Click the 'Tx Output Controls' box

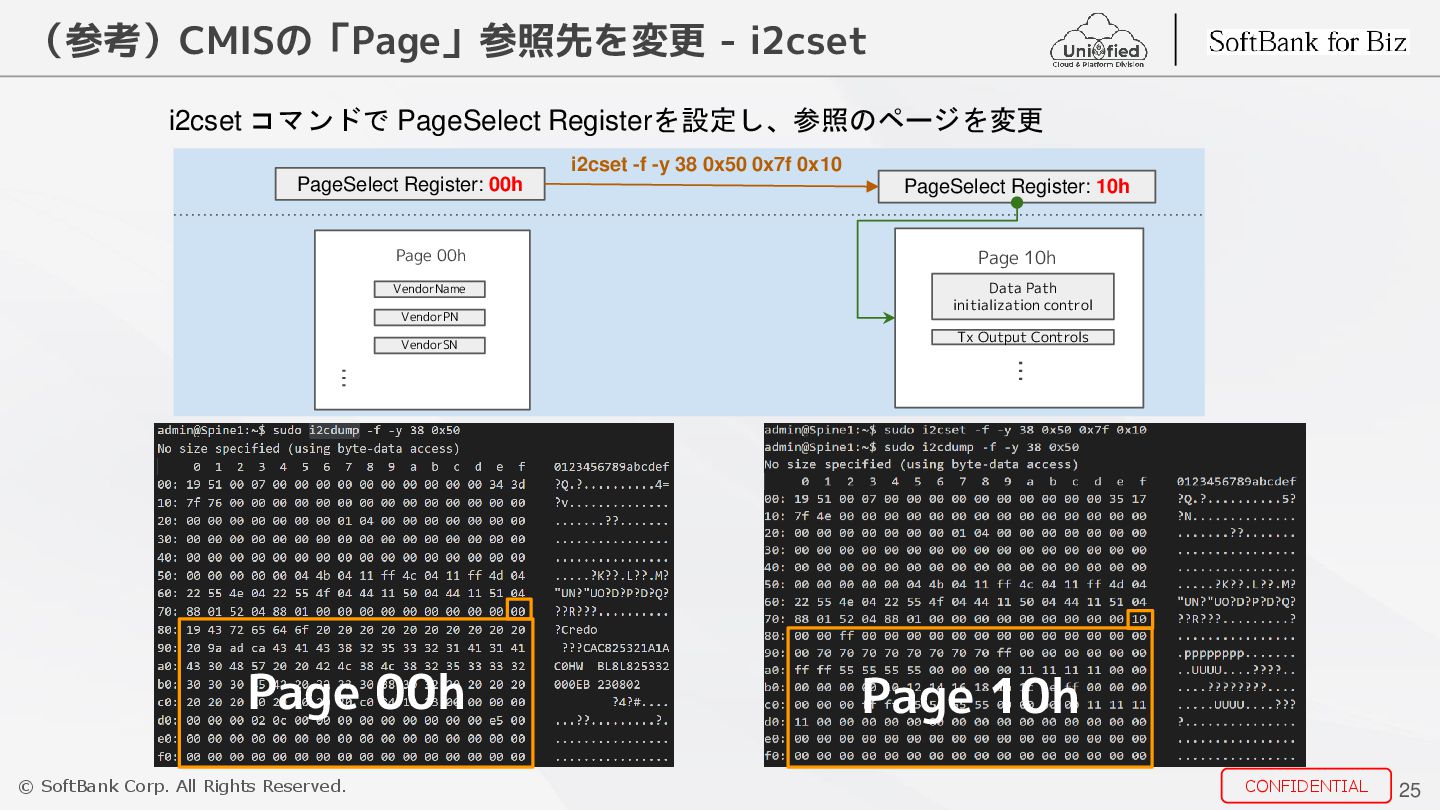(x=1023, y=337)
